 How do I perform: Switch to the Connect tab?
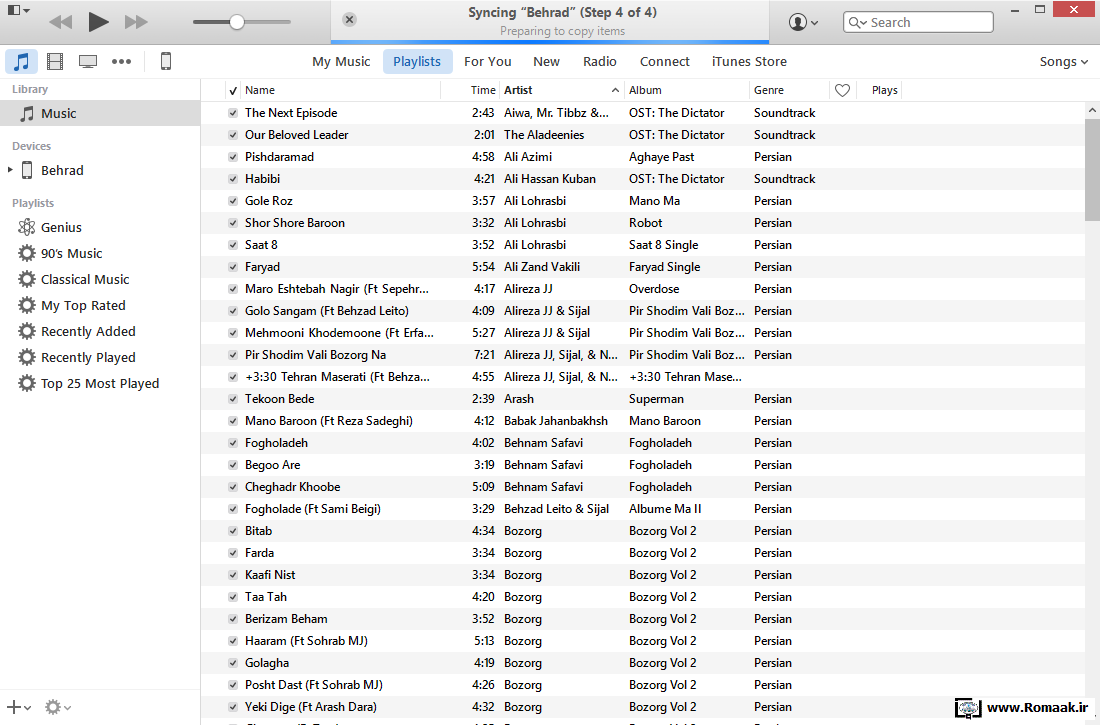click(664, 61)
